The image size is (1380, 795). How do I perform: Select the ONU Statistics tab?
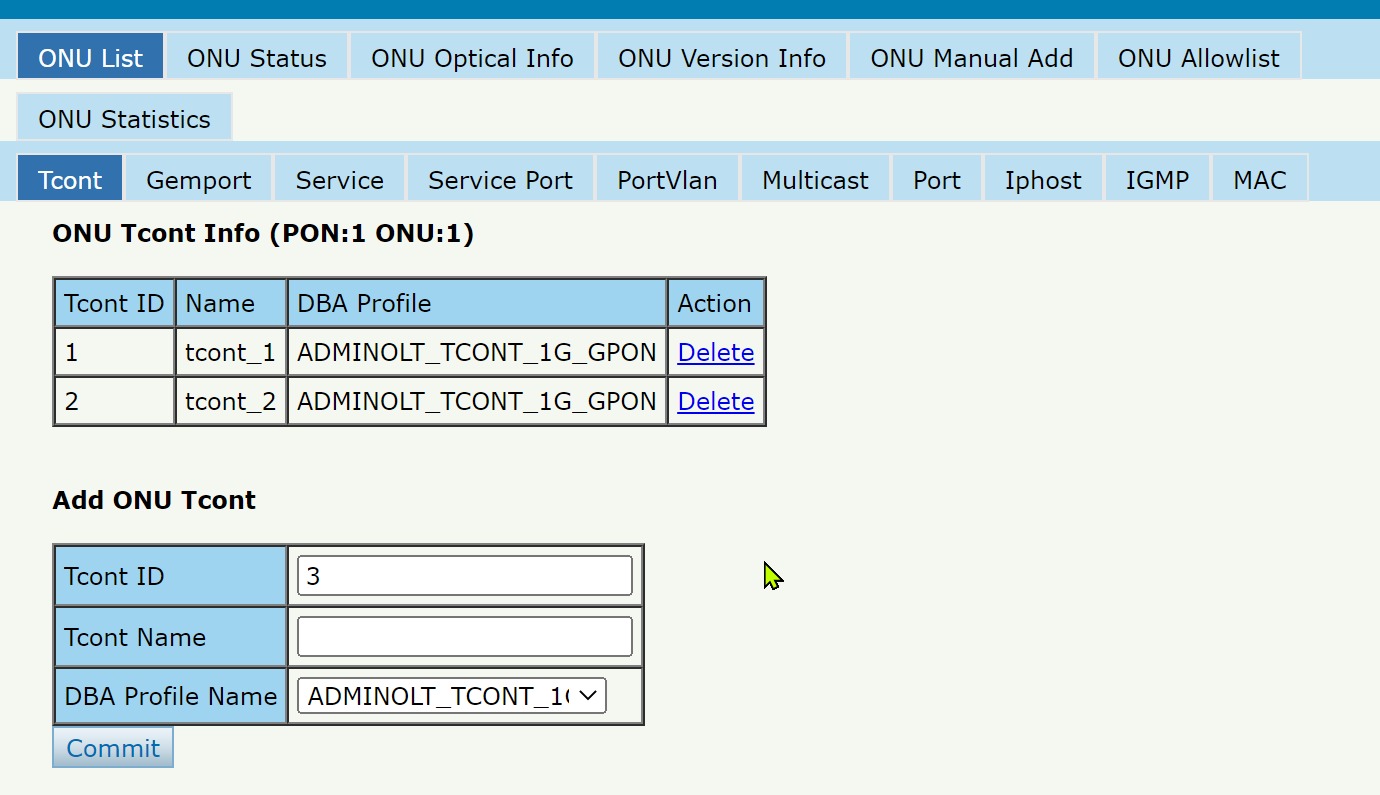point(124,119)
